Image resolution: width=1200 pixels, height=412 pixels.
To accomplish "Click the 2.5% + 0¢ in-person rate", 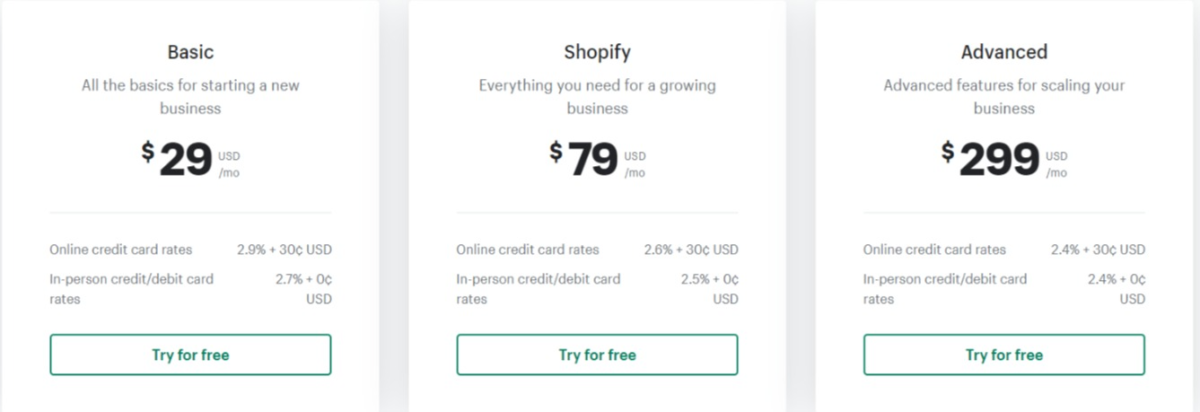I will [x=710, y=288].
